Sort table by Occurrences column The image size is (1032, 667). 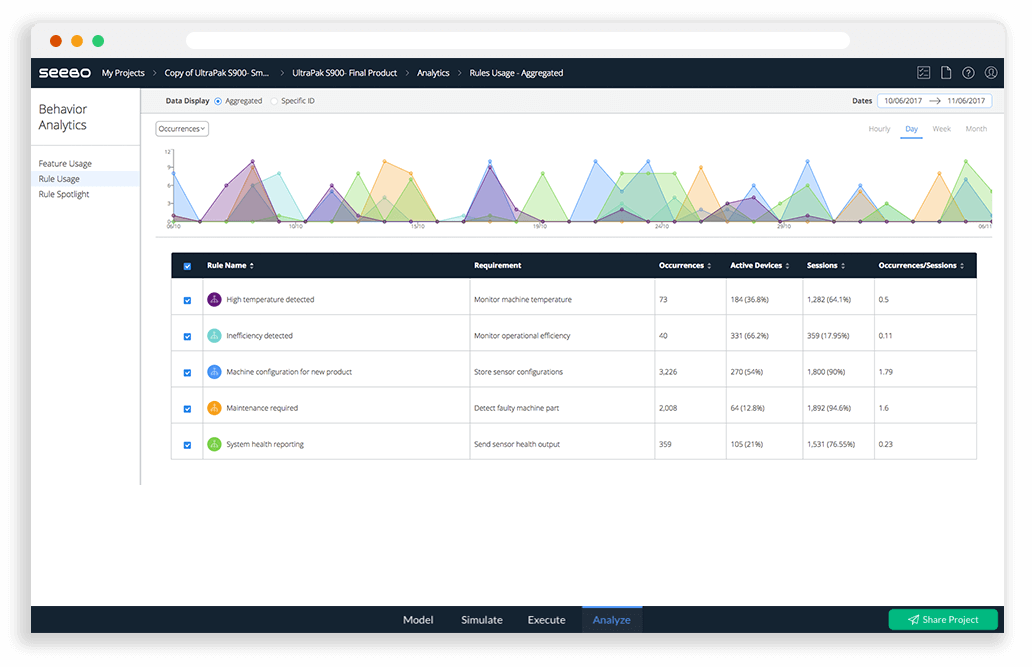pos(685,265)
